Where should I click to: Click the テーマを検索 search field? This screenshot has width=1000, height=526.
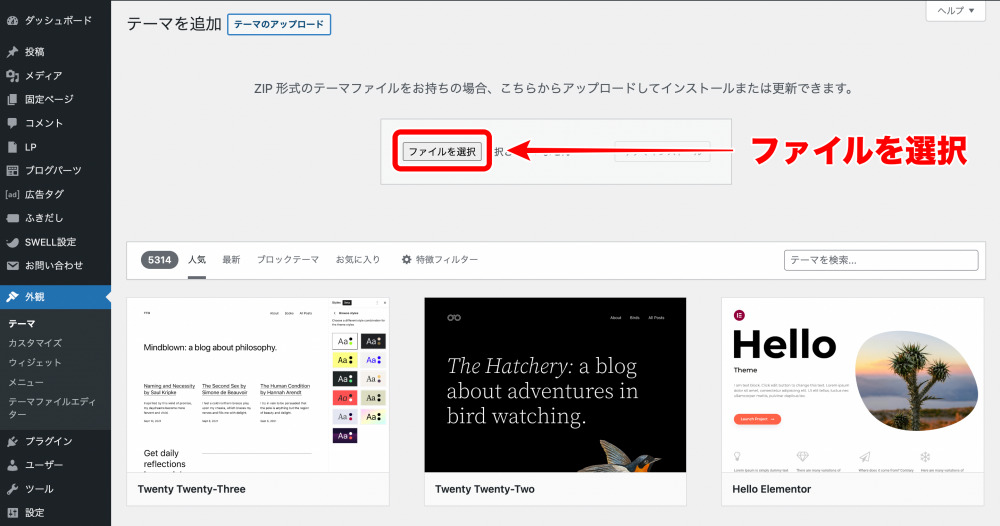[x=880, y=260]
